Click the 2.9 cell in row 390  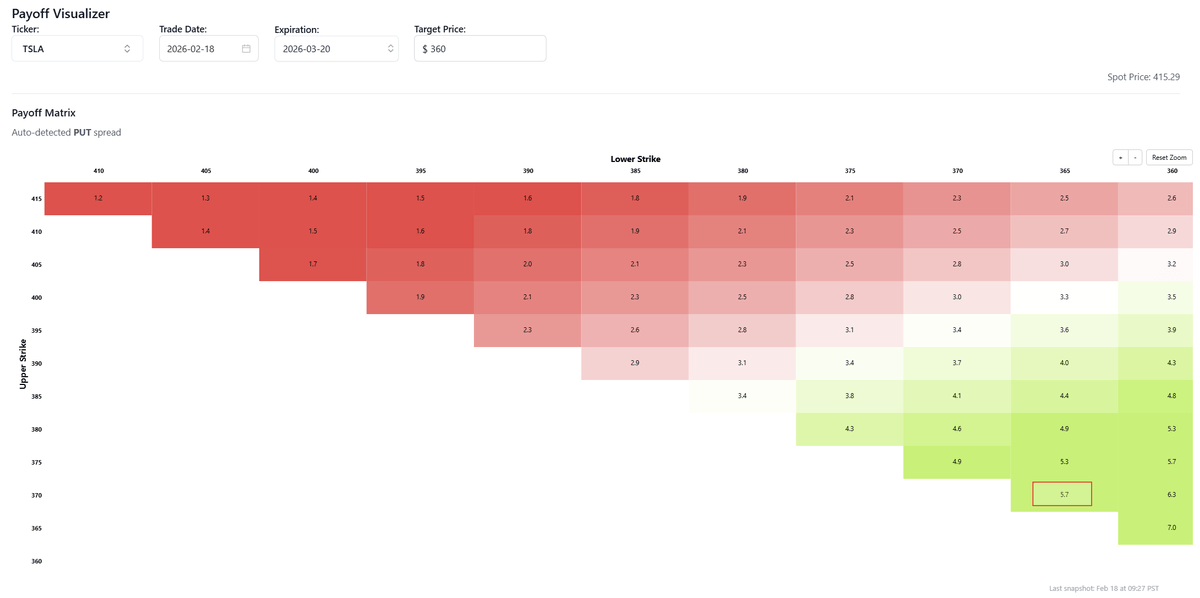tap(635, 363)
